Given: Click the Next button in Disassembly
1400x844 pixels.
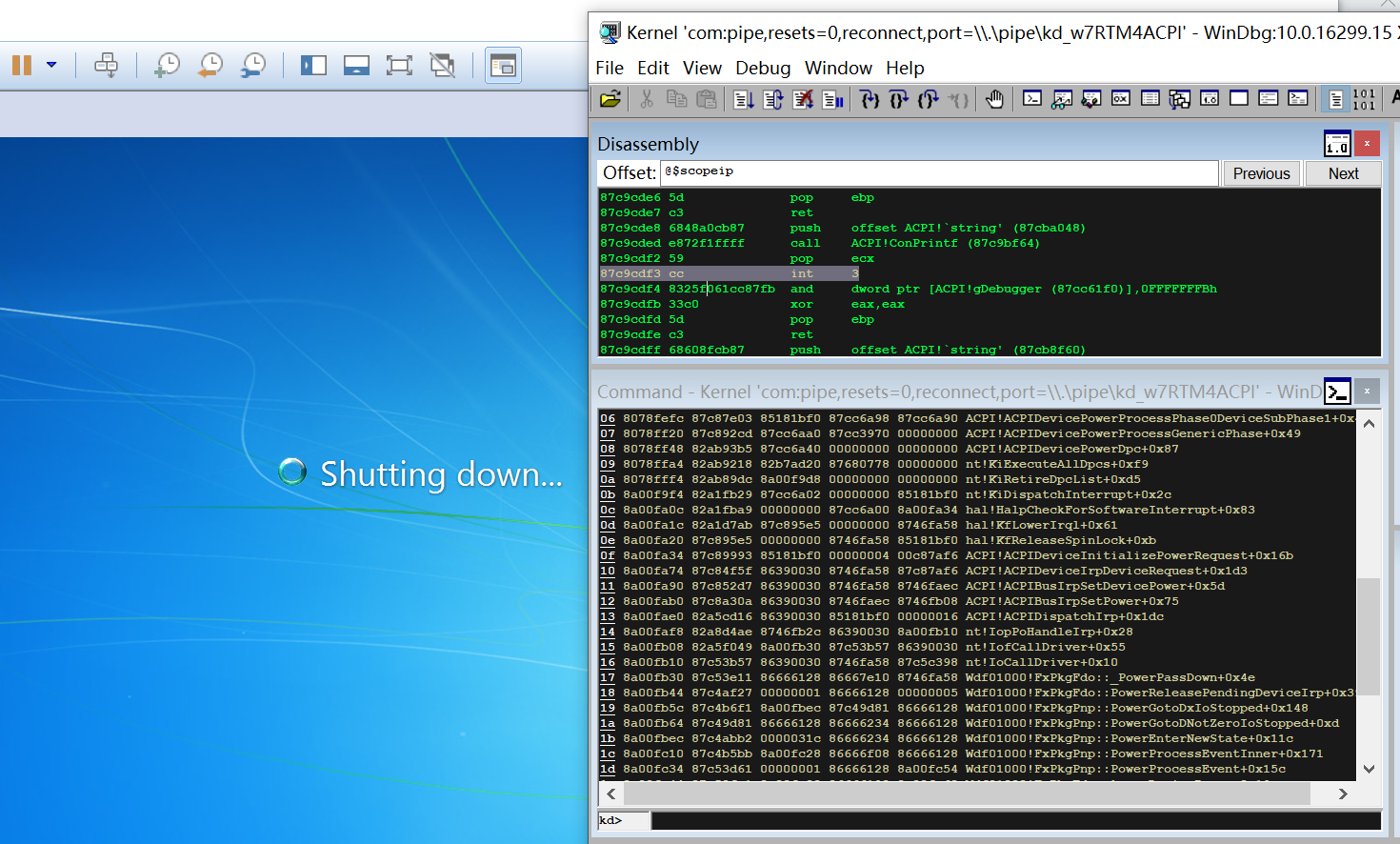Looking at the screenshot, I should click(x=1343, y=173).
